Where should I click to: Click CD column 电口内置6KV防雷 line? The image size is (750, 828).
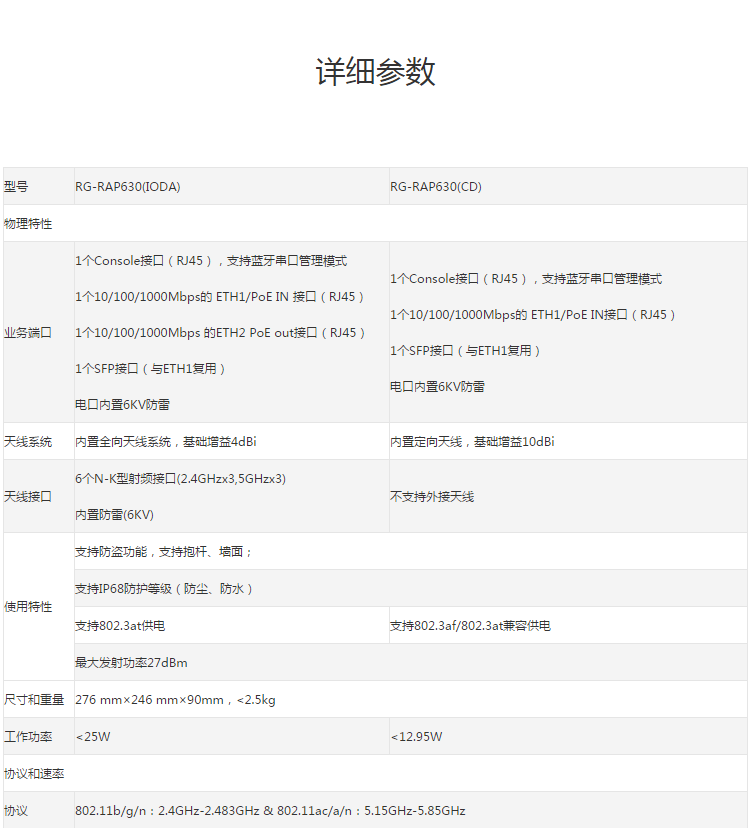coord(437,387)
